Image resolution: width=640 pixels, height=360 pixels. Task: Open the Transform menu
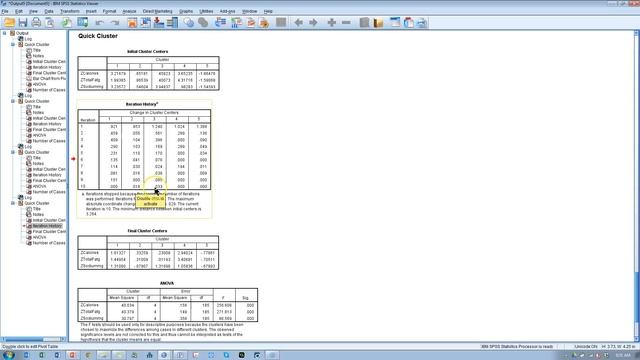point(70,11)
